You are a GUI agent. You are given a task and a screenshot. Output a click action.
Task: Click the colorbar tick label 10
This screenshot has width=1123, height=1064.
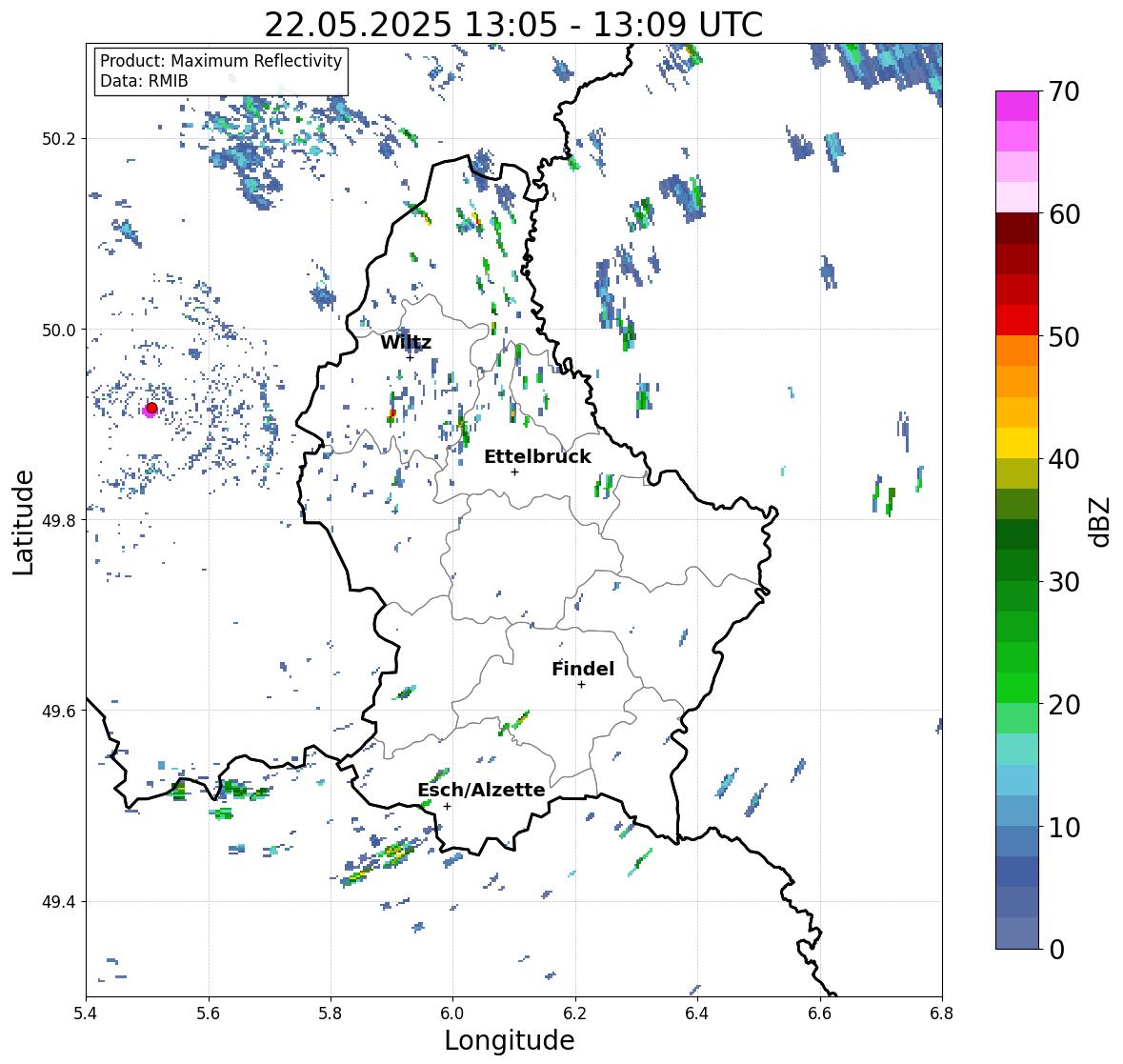coord(1064,827)
